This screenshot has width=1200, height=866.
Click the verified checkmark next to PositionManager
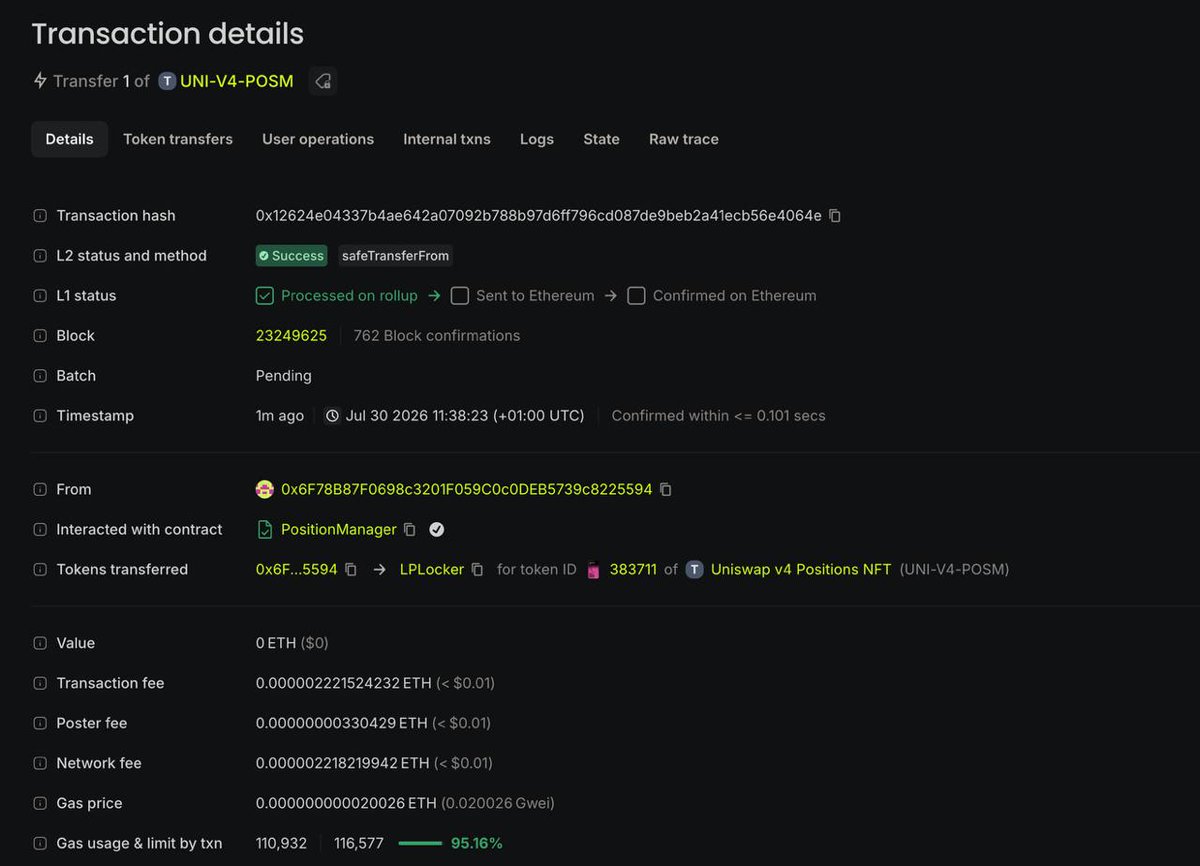tap(437, 530)
